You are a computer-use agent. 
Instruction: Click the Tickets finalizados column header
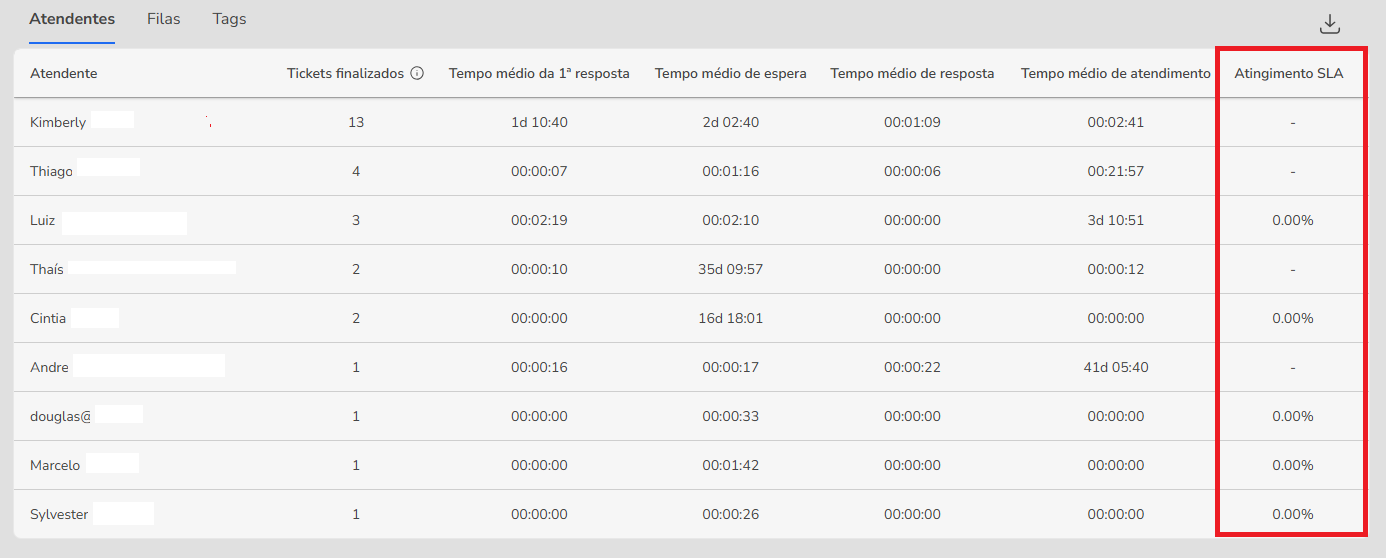tap(345, 73)
